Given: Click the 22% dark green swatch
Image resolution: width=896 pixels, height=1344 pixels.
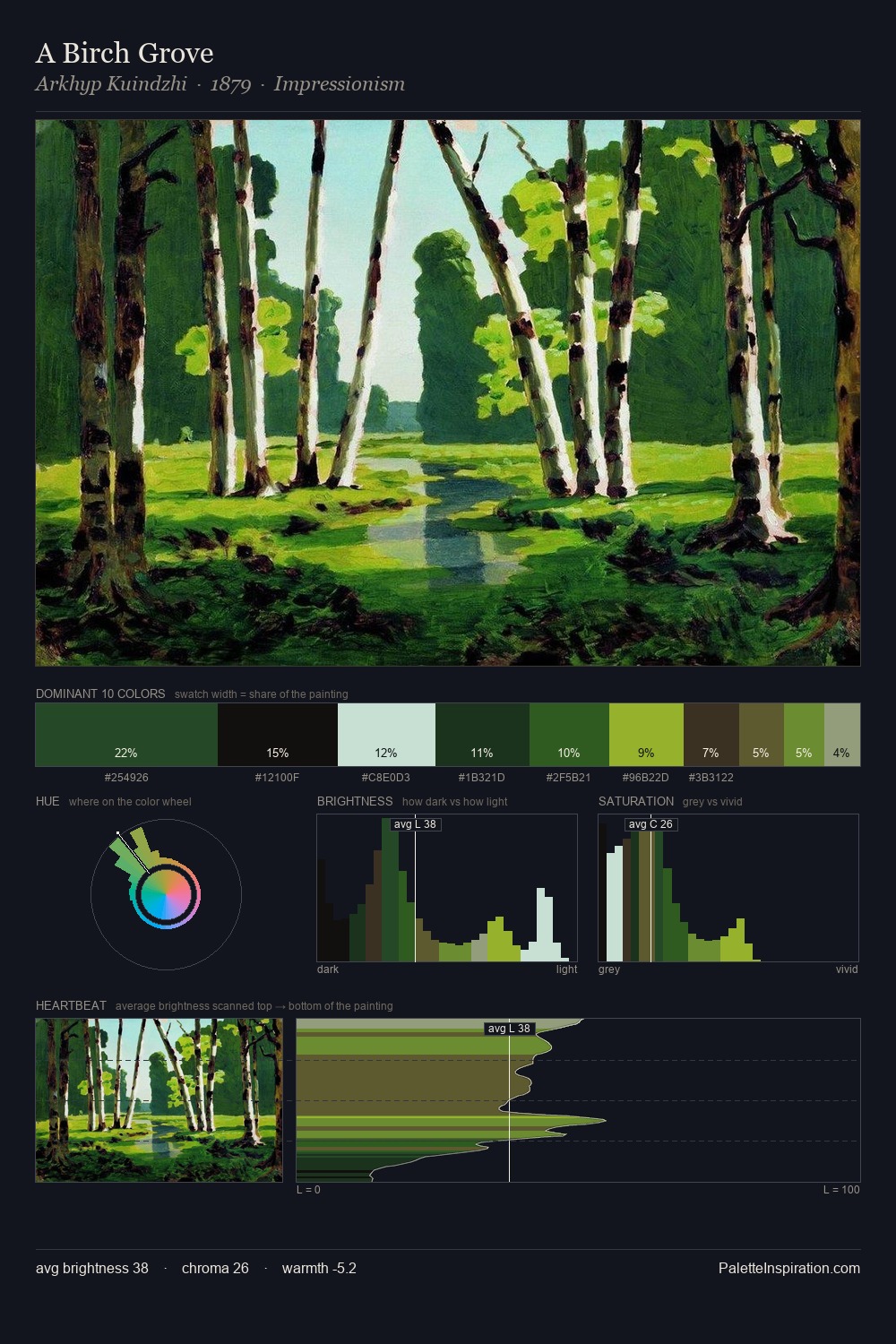Looking at the screenshot, I should (x=126, y=735).
